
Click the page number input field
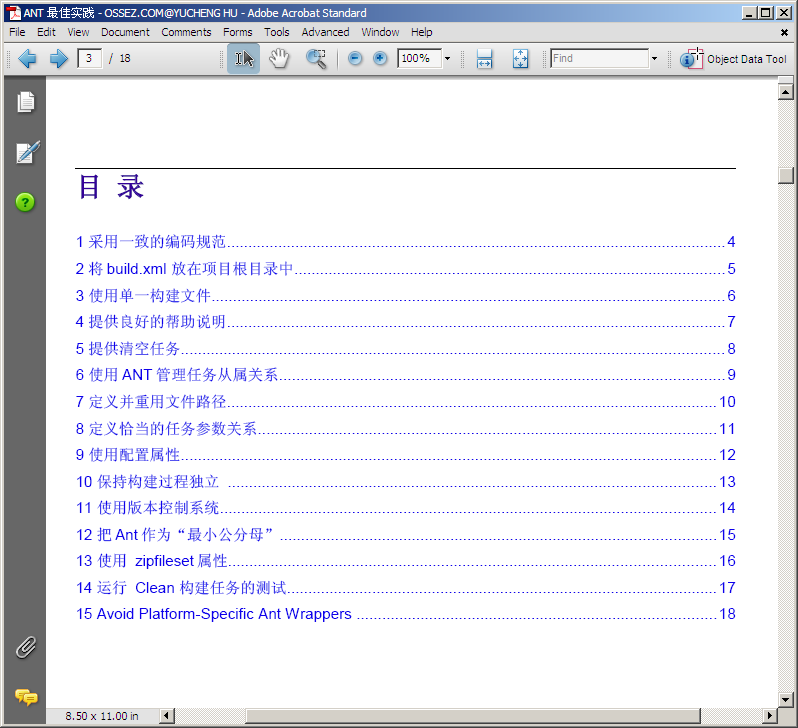click(x=90, y=59)
